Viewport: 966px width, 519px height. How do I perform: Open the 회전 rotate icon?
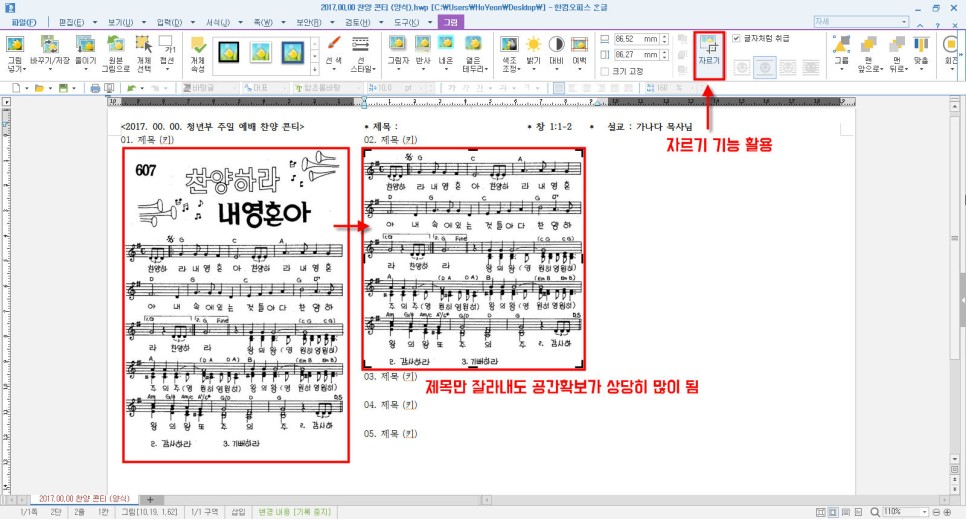(951, 44)
